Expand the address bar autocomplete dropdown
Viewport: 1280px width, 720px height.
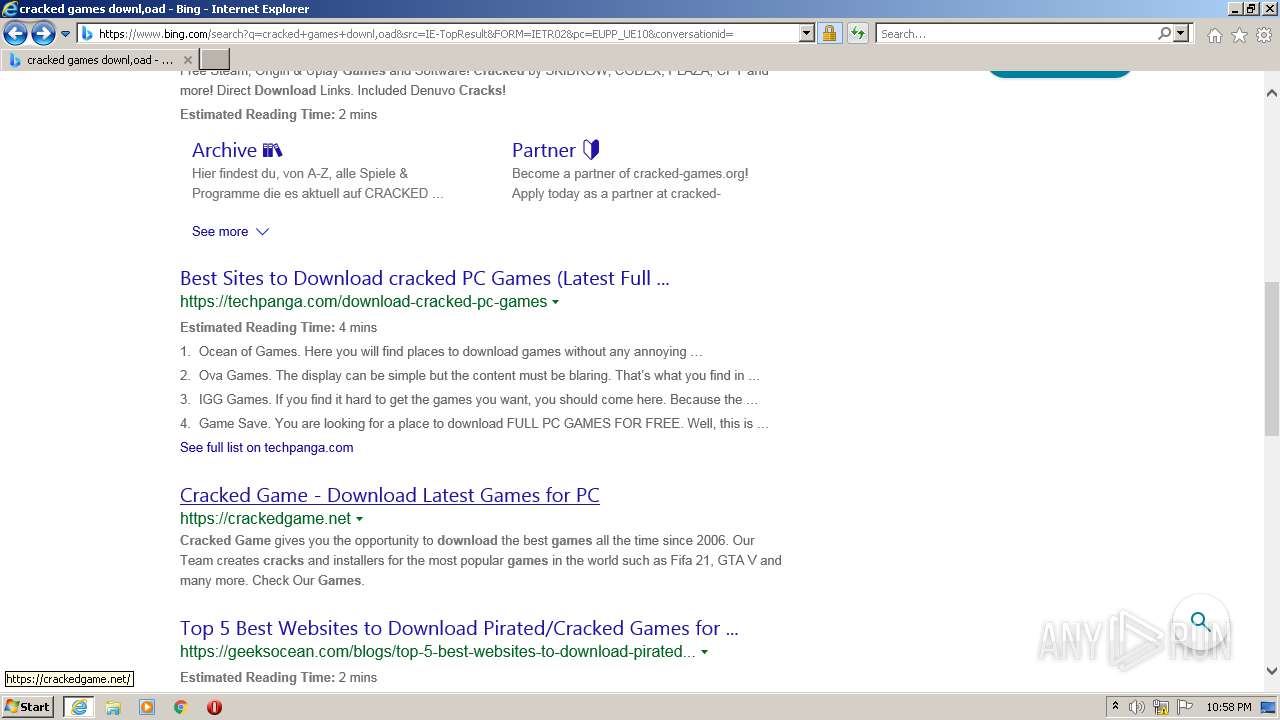pos(807,34)
